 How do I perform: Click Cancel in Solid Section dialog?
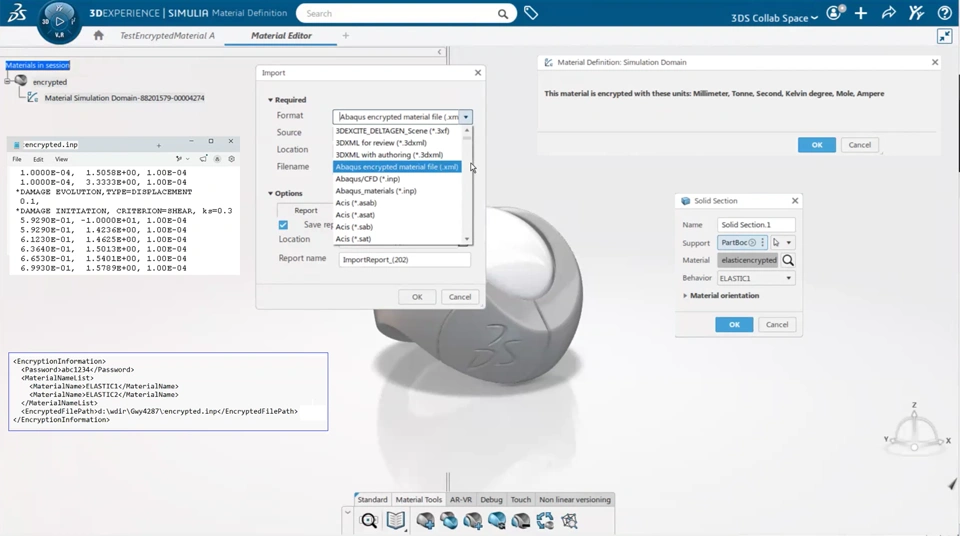coord(777,325)
